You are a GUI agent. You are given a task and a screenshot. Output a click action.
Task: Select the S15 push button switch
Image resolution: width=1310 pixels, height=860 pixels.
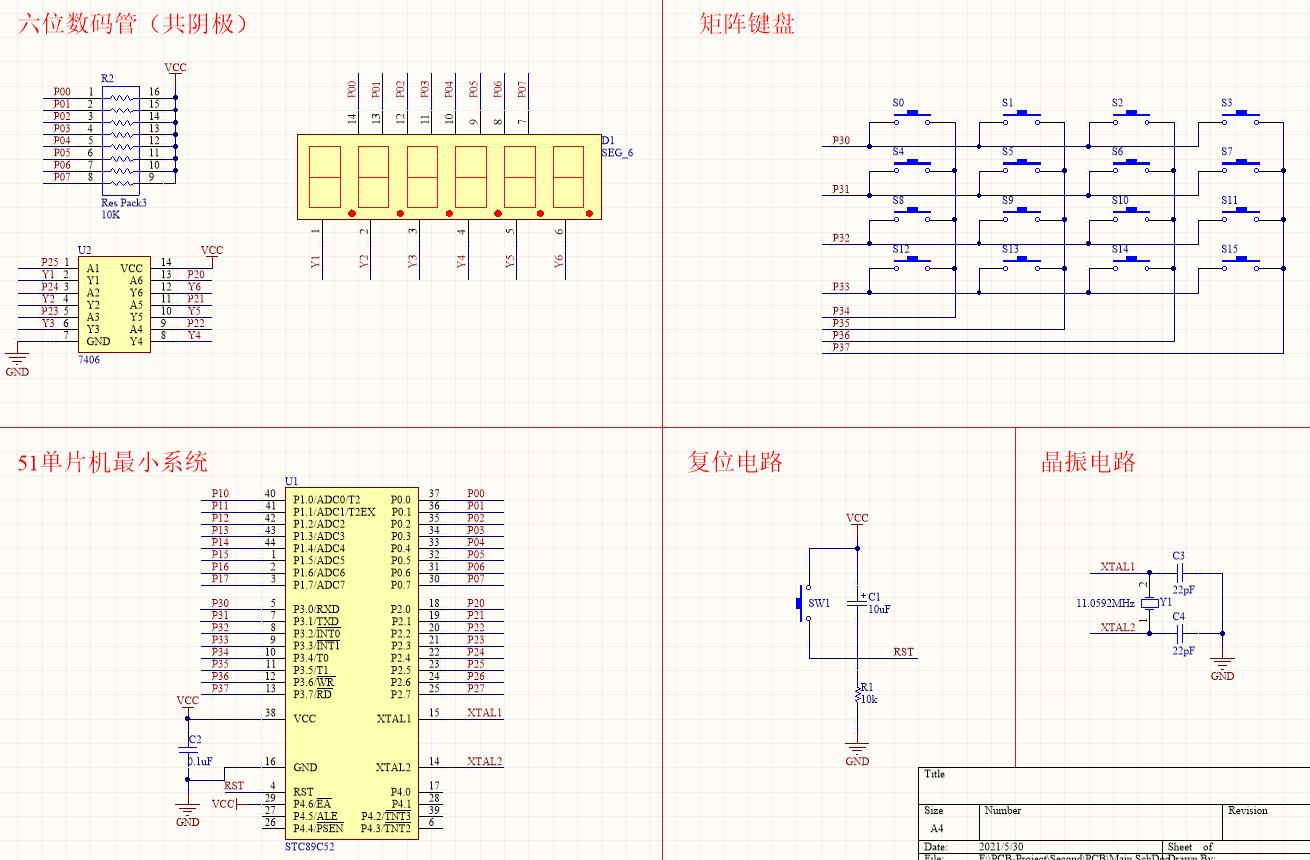coord(1241,265)
